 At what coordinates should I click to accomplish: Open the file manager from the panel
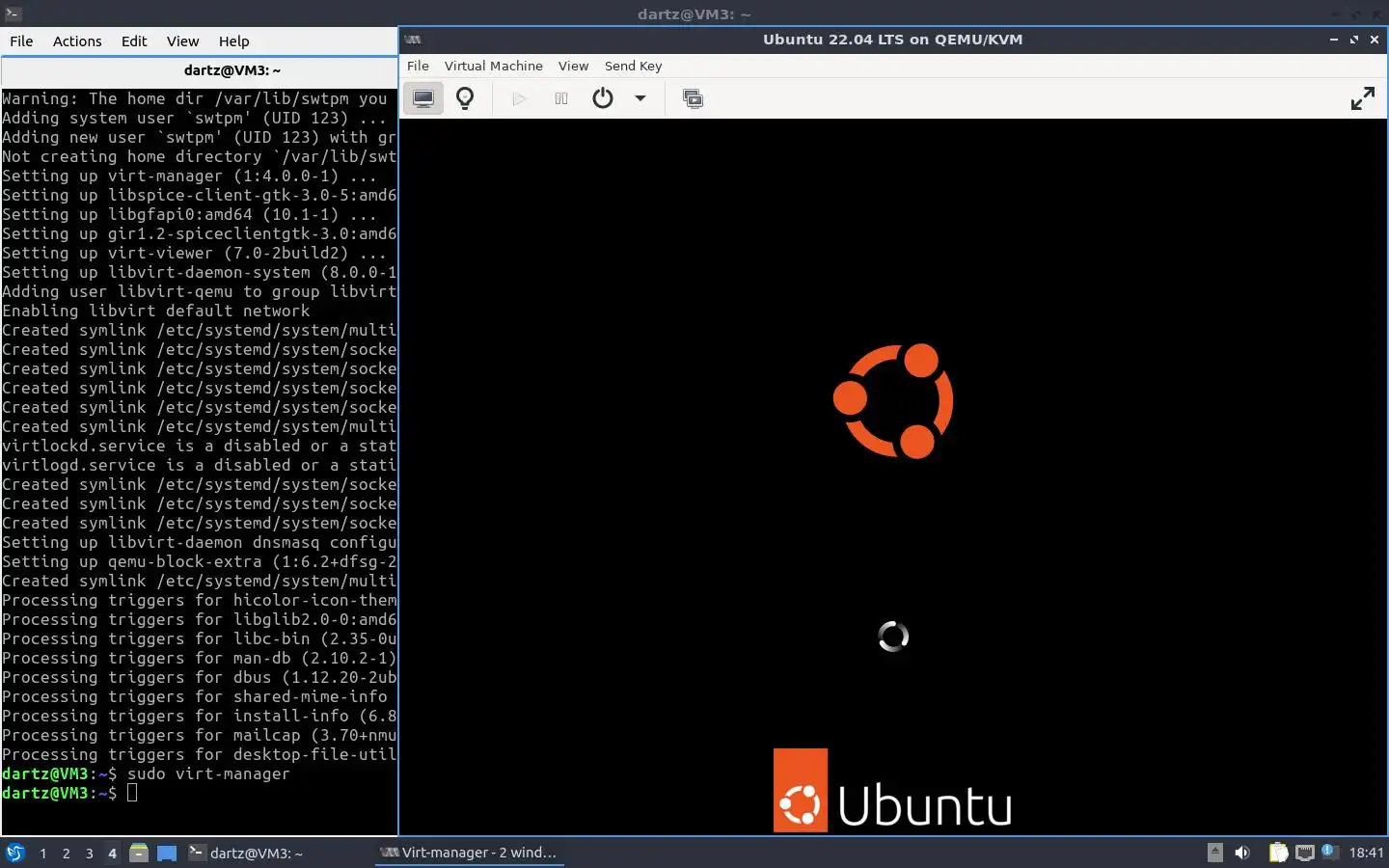coord(139,853)
